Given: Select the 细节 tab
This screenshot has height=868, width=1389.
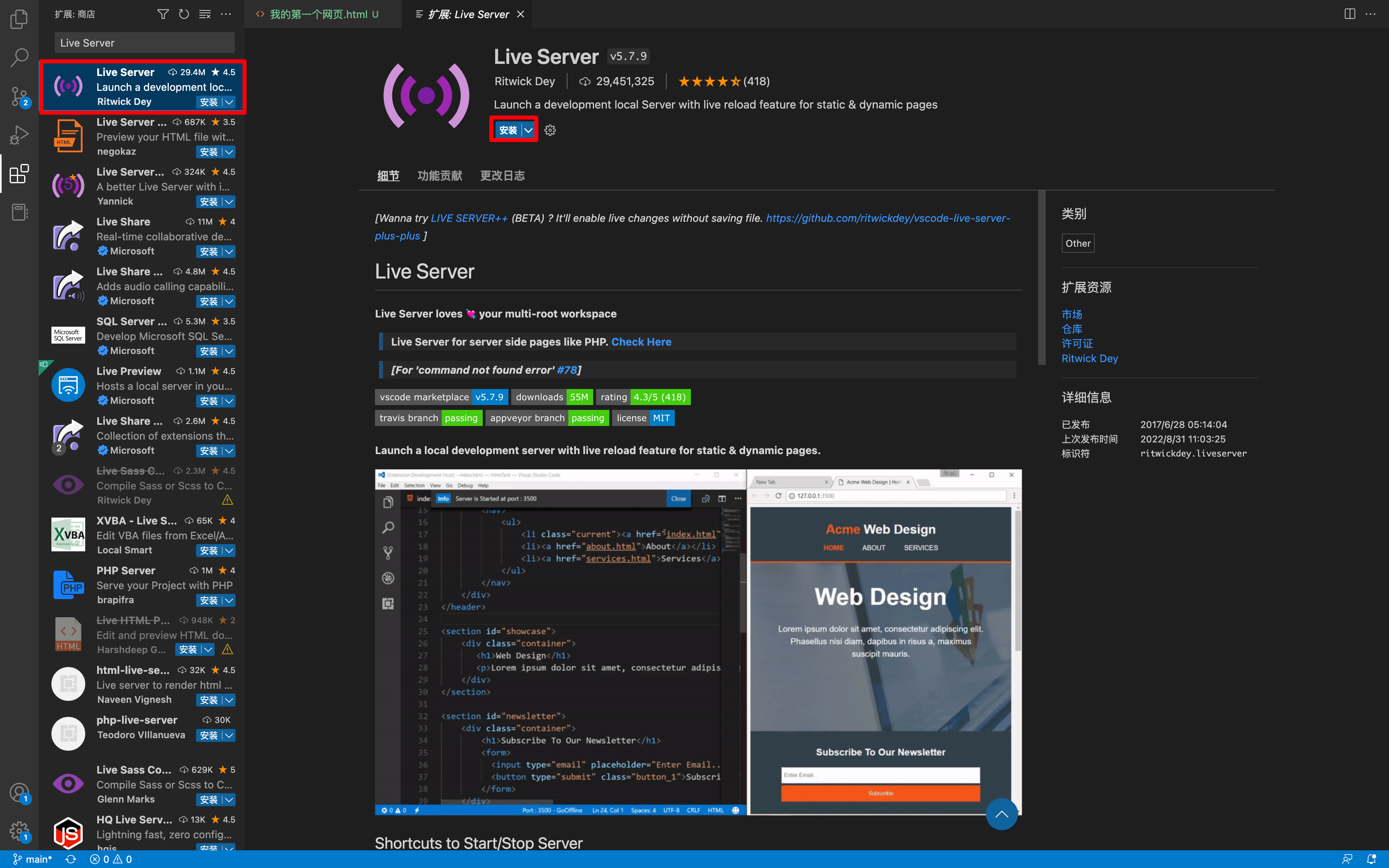Looking at the screenshot, I should coord(388,176).
